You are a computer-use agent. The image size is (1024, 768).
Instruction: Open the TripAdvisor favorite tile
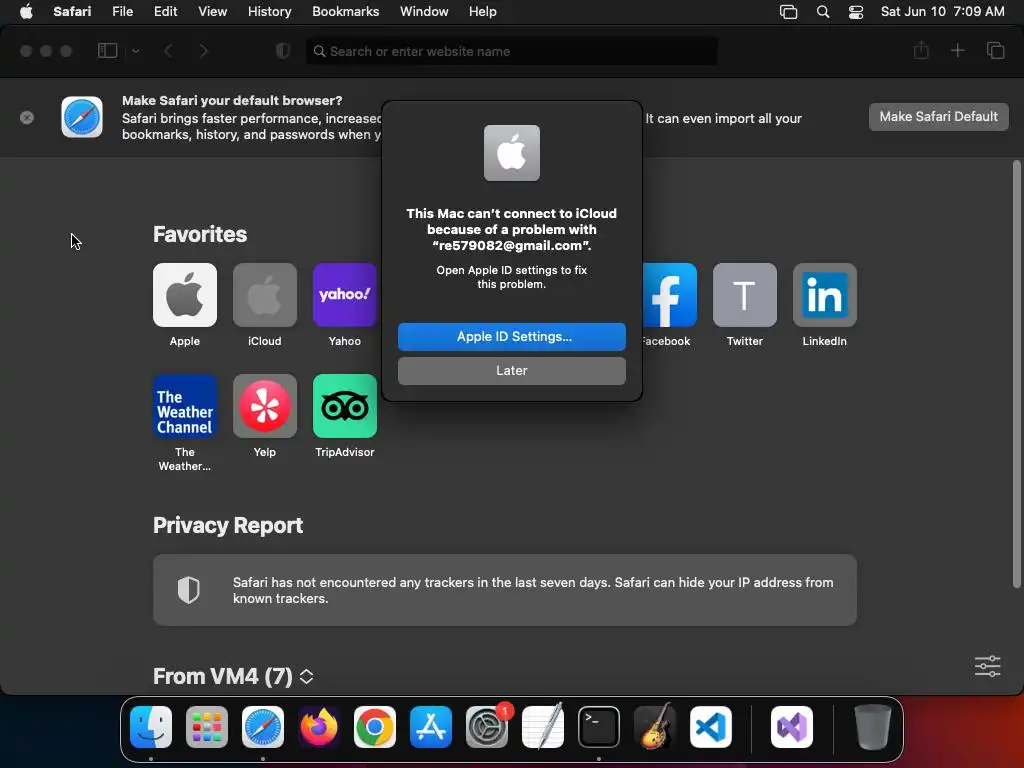point(345,406)
